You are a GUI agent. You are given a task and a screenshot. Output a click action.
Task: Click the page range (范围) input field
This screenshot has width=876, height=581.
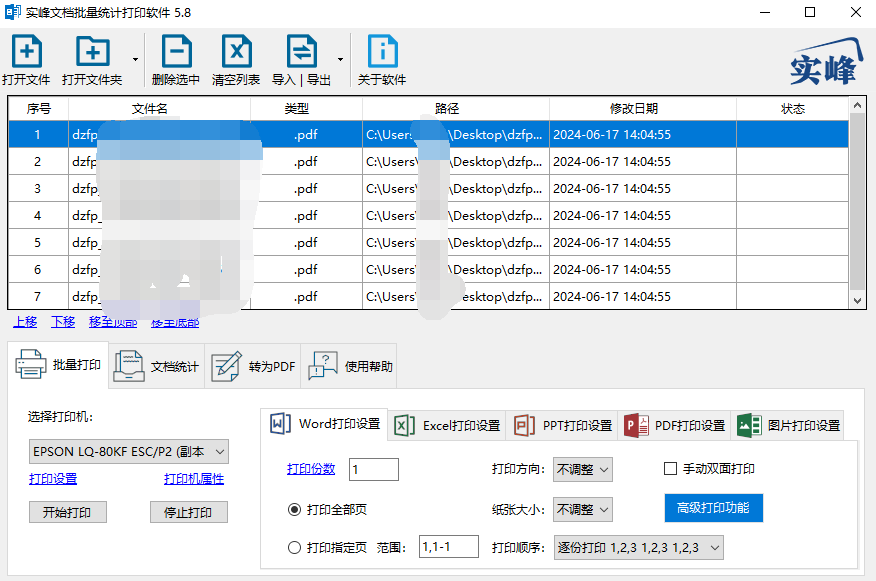[449, 546]
